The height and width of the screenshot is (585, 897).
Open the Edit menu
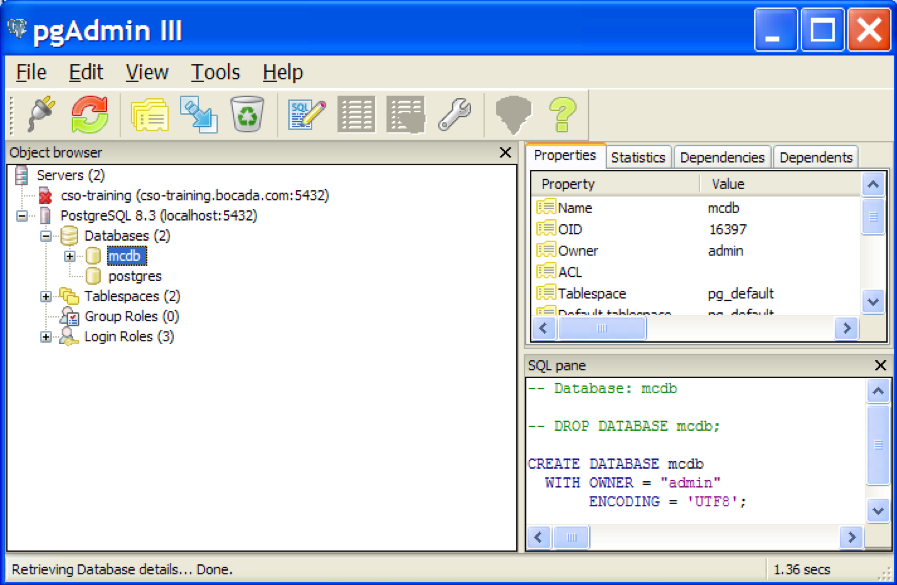[x=86, y=72]
